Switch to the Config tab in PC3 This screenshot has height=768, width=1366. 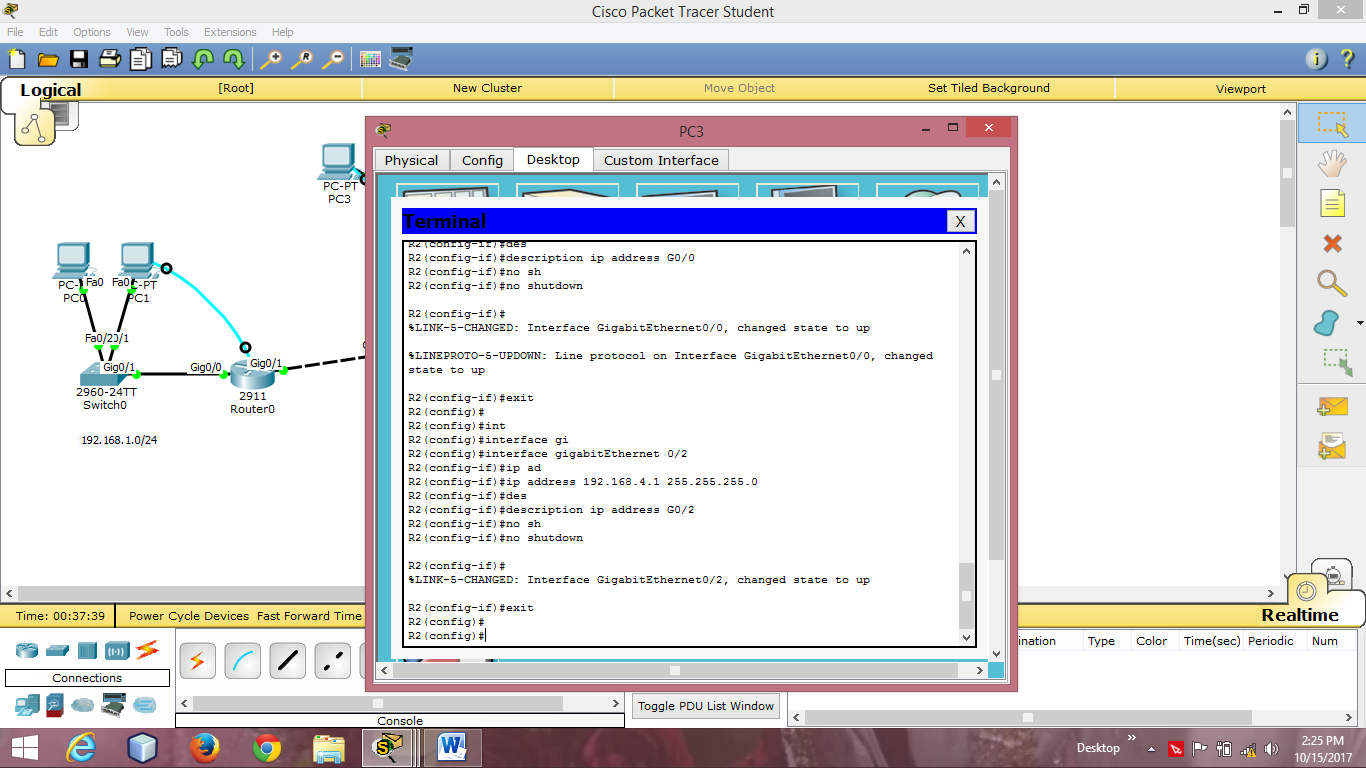(482, 160)
